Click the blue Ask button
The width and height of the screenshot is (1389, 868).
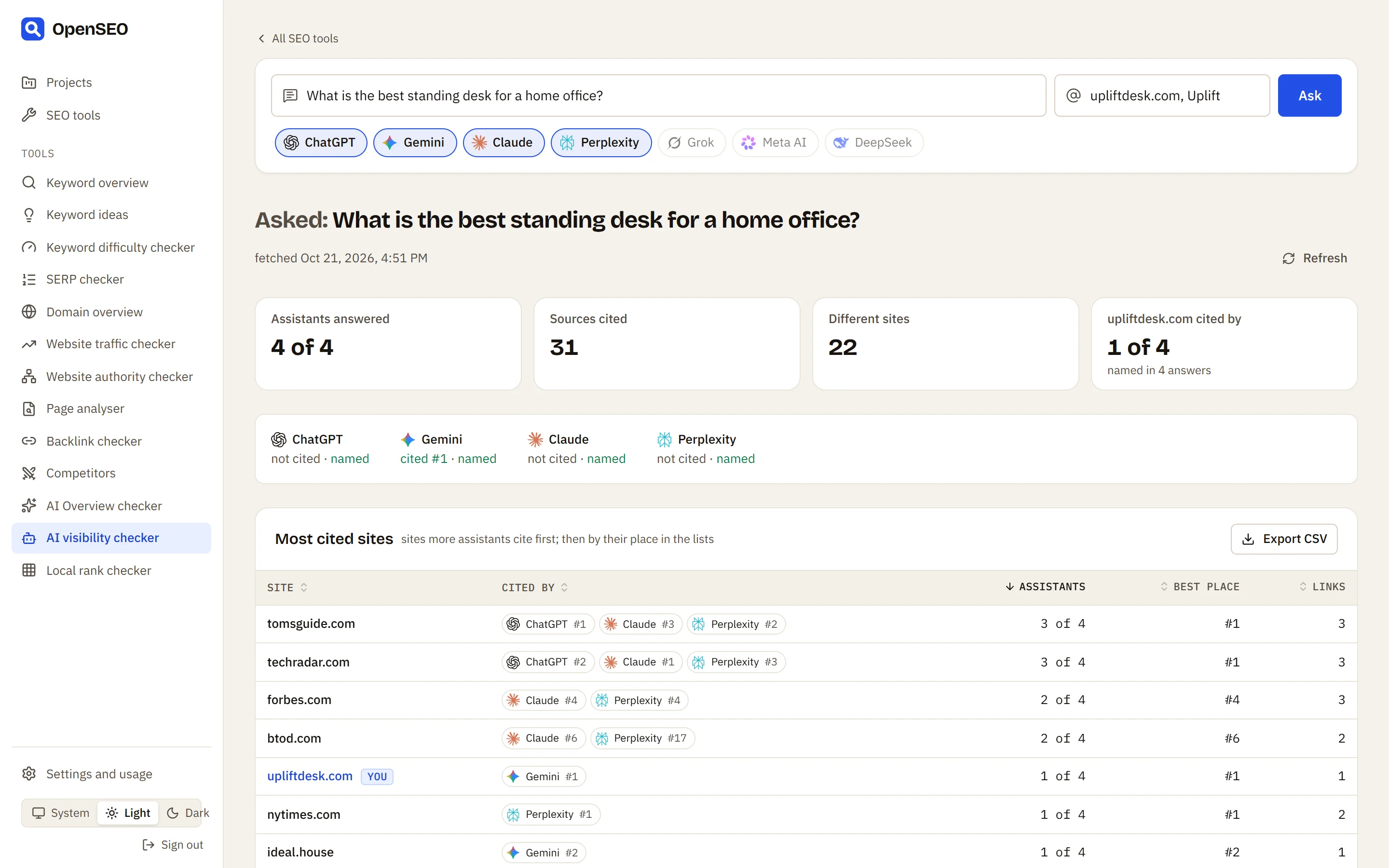click(1309, 95)
